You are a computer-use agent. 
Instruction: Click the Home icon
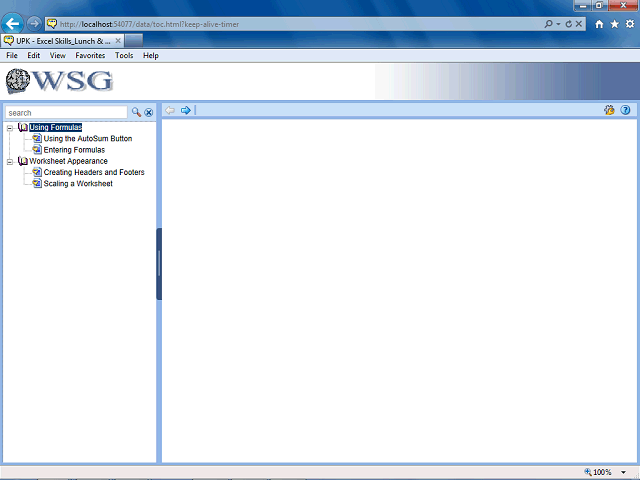599,24
